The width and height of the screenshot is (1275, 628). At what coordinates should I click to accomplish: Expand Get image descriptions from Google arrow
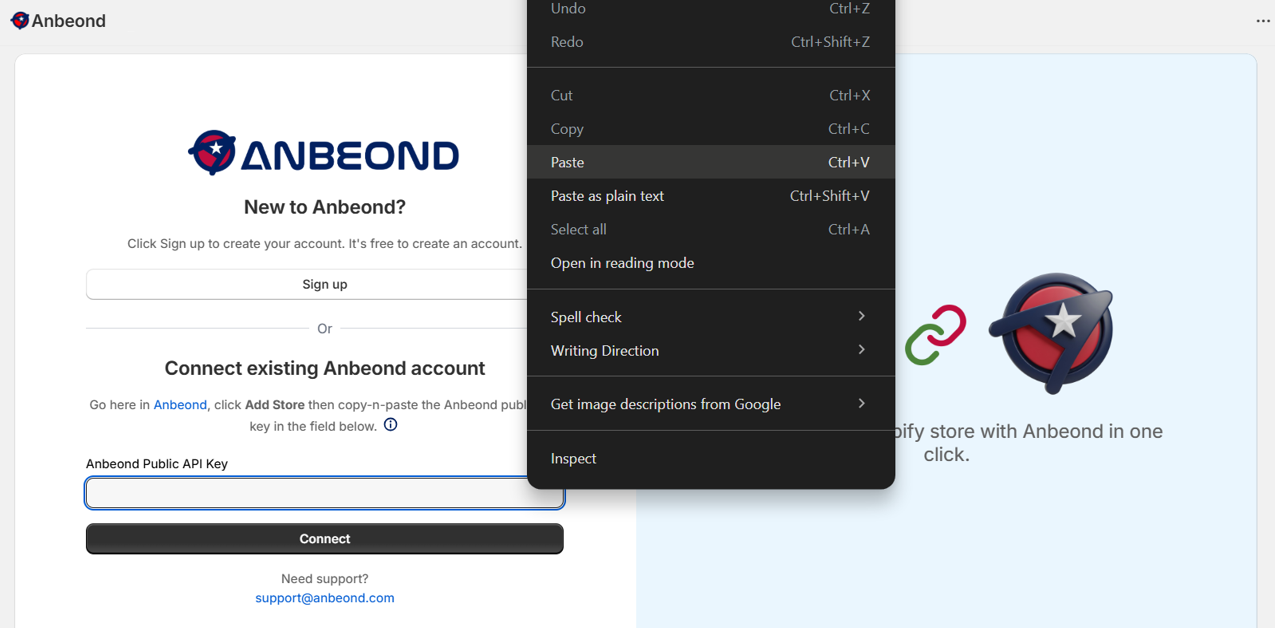[861, 404]
